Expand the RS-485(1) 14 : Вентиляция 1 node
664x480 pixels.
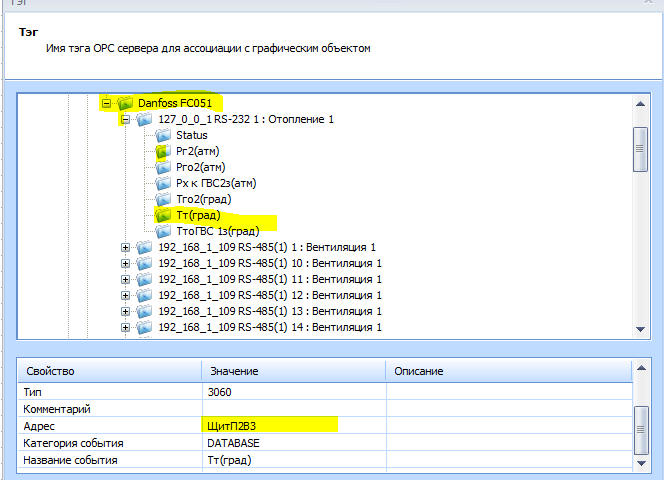click(125, 327)
